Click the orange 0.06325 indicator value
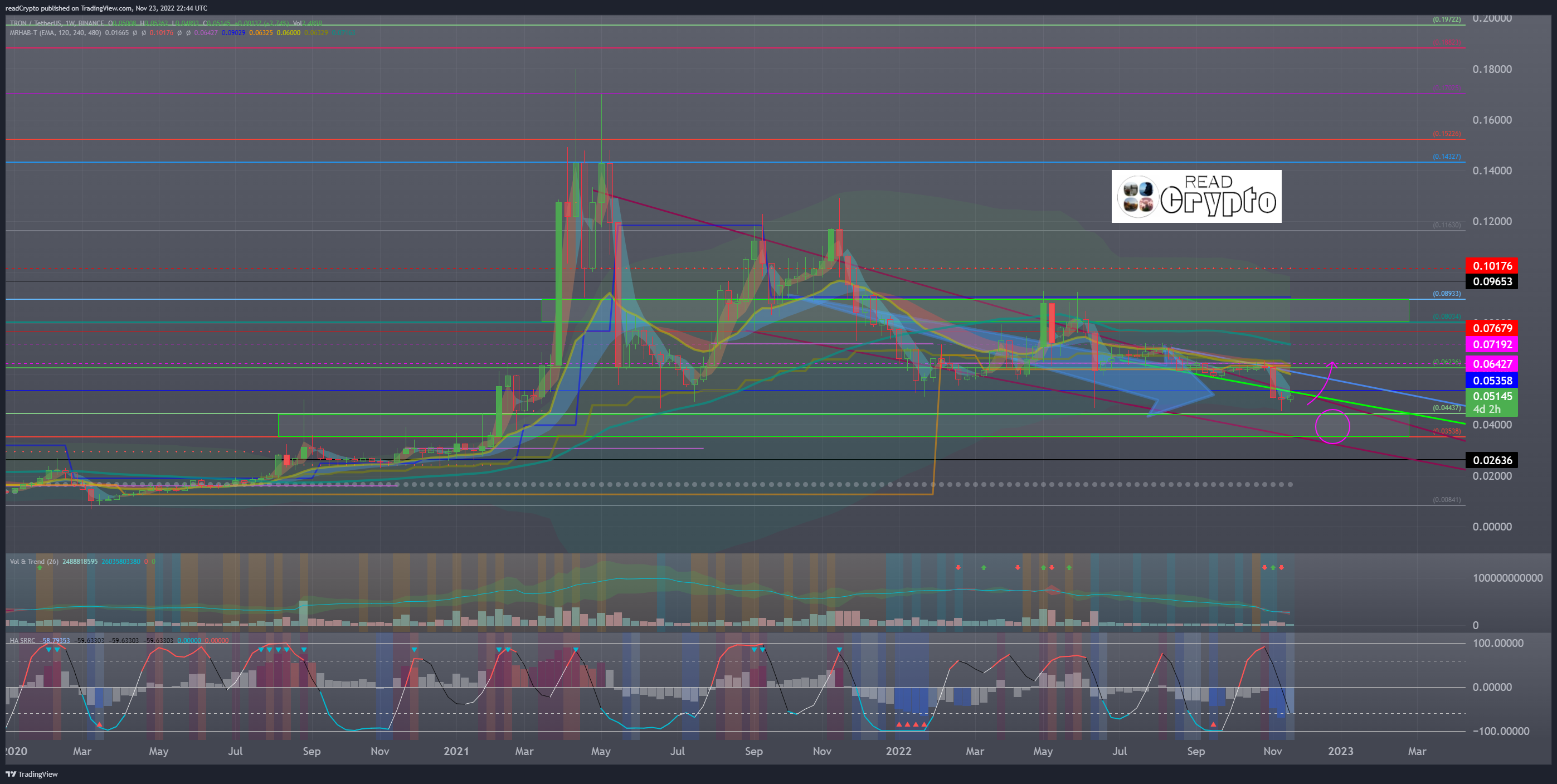 [x=261, y=33]
